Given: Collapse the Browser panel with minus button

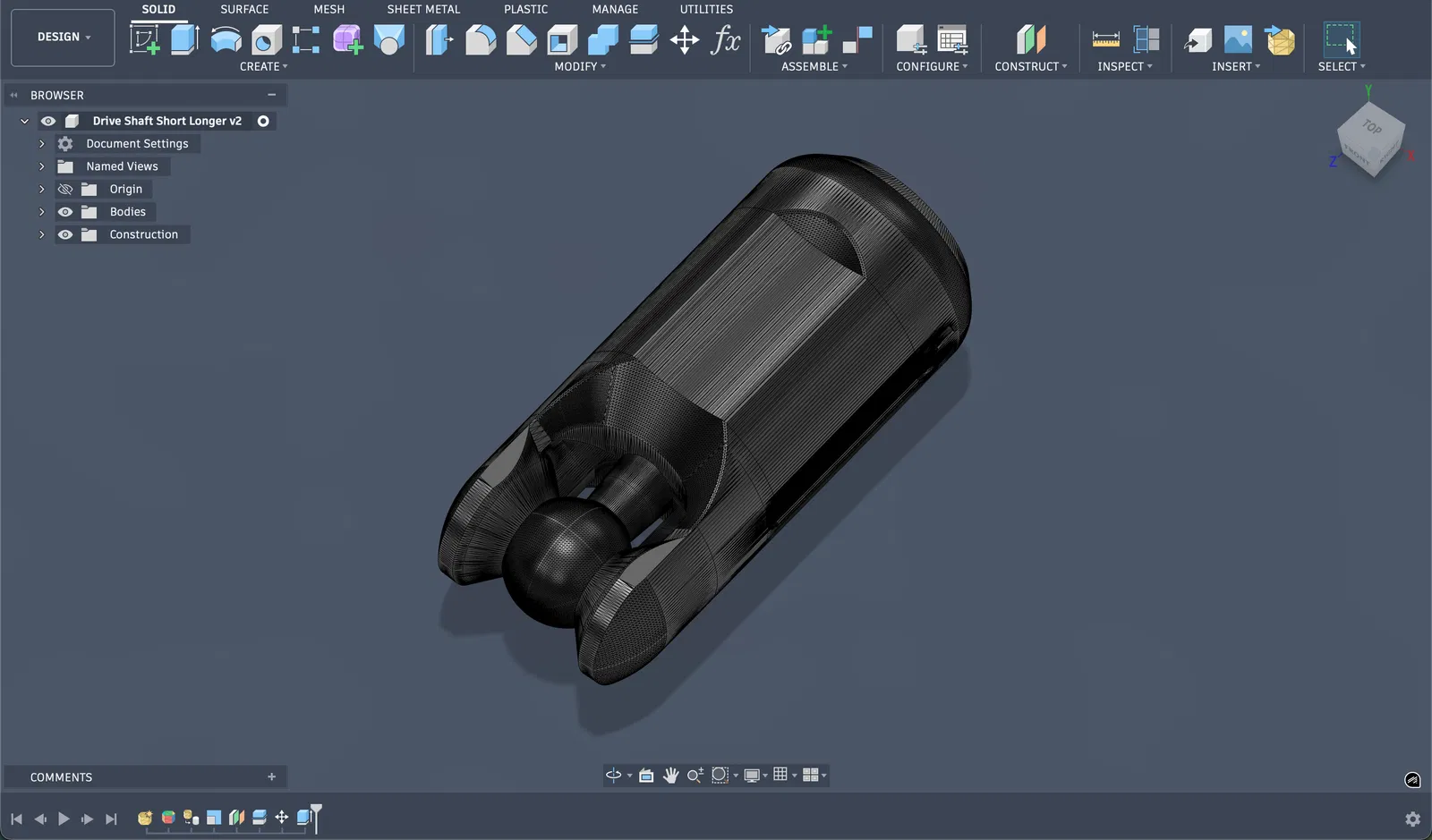Looking at the screenshot, I should coord(271,95).
